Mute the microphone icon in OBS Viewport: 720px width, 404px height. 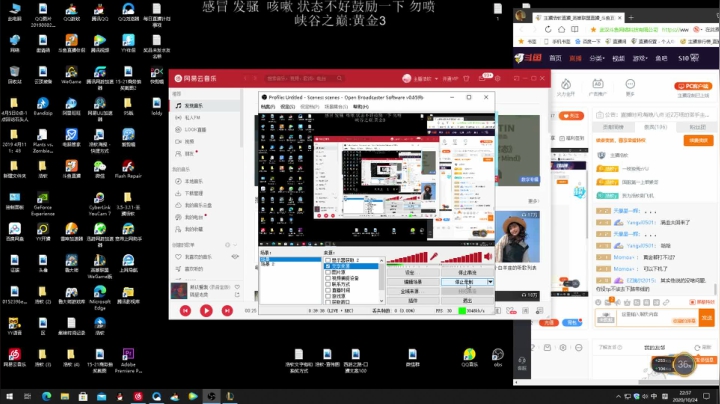tap(434, 257)
